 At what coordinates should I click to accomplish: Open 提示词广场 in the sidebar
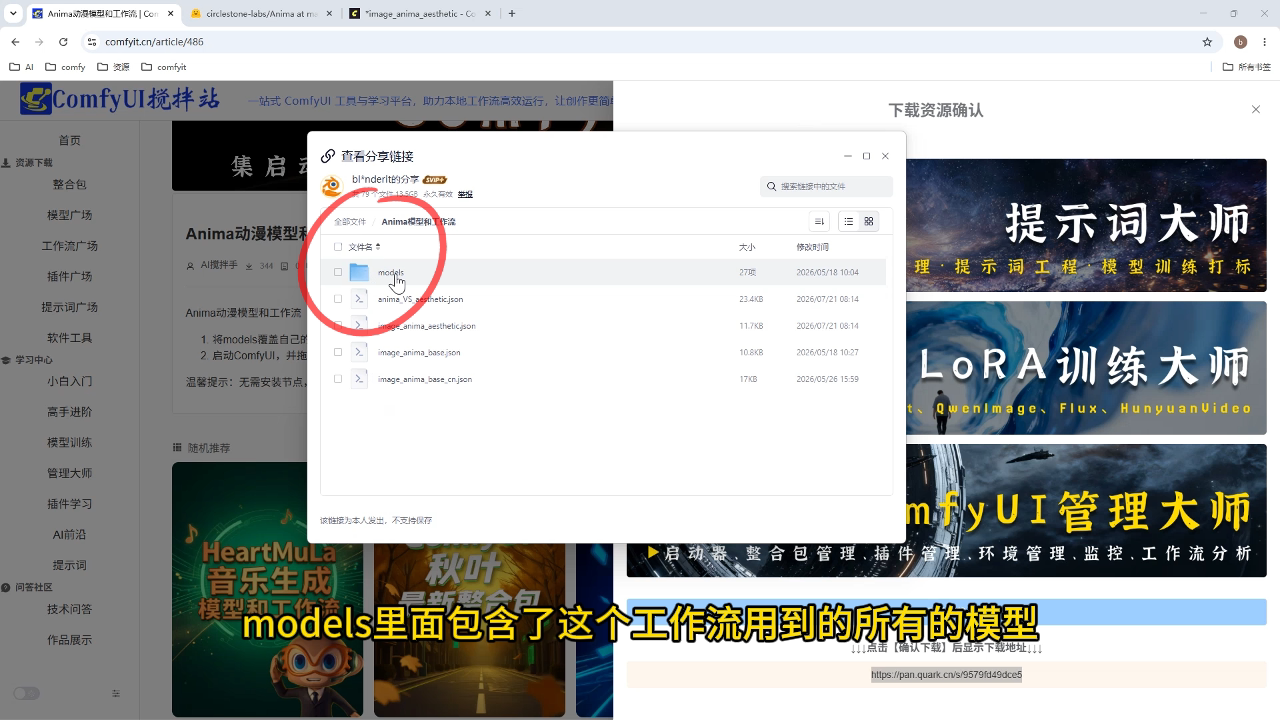pos(69,307)
